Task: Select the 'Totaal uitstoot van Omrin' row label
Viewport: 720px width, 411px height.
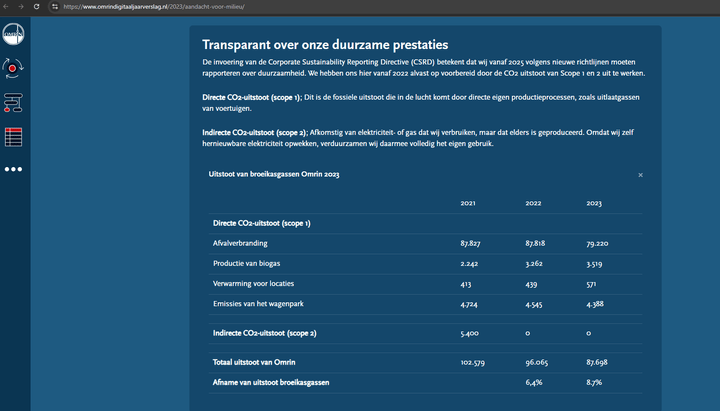Action: coord(254,362)
